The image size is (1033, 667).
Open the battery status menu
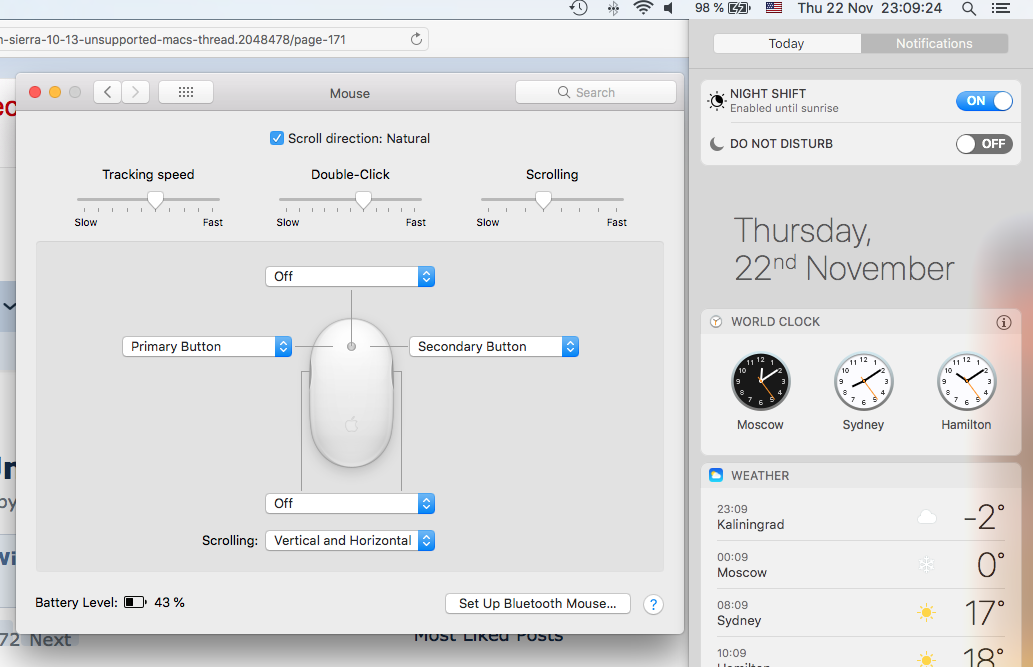click(740, 8)
